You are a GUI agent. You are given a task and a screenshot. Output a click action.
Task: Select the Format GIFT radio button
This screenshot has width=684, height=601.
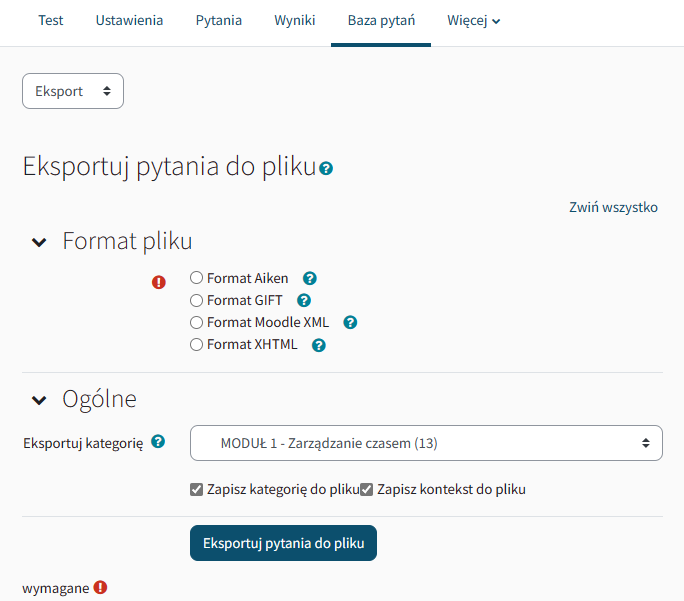tap(196, 300)
